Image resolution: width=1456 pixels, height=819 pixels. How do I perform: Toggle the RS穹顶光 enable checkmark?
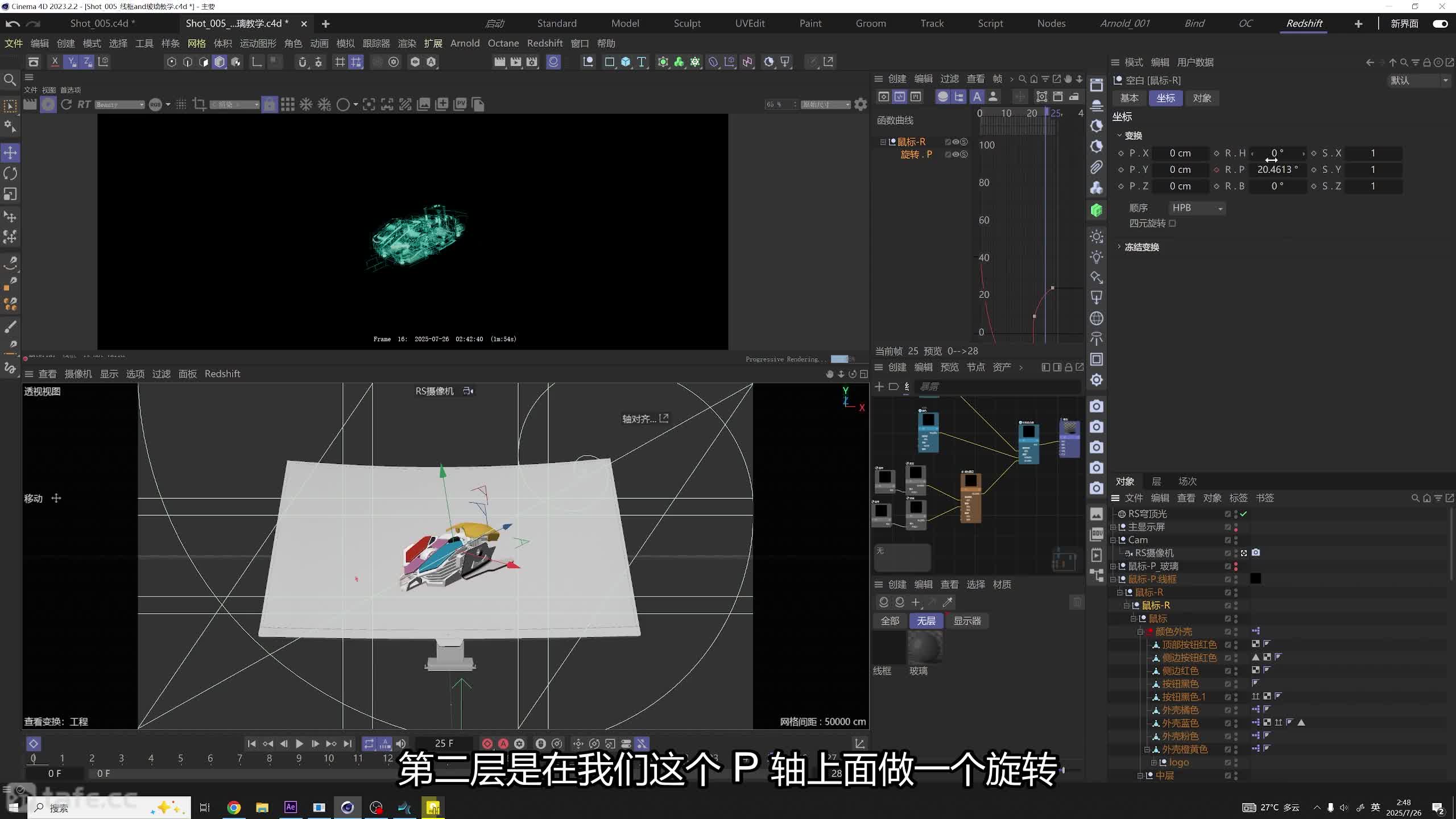click(x=1244, y=514)
